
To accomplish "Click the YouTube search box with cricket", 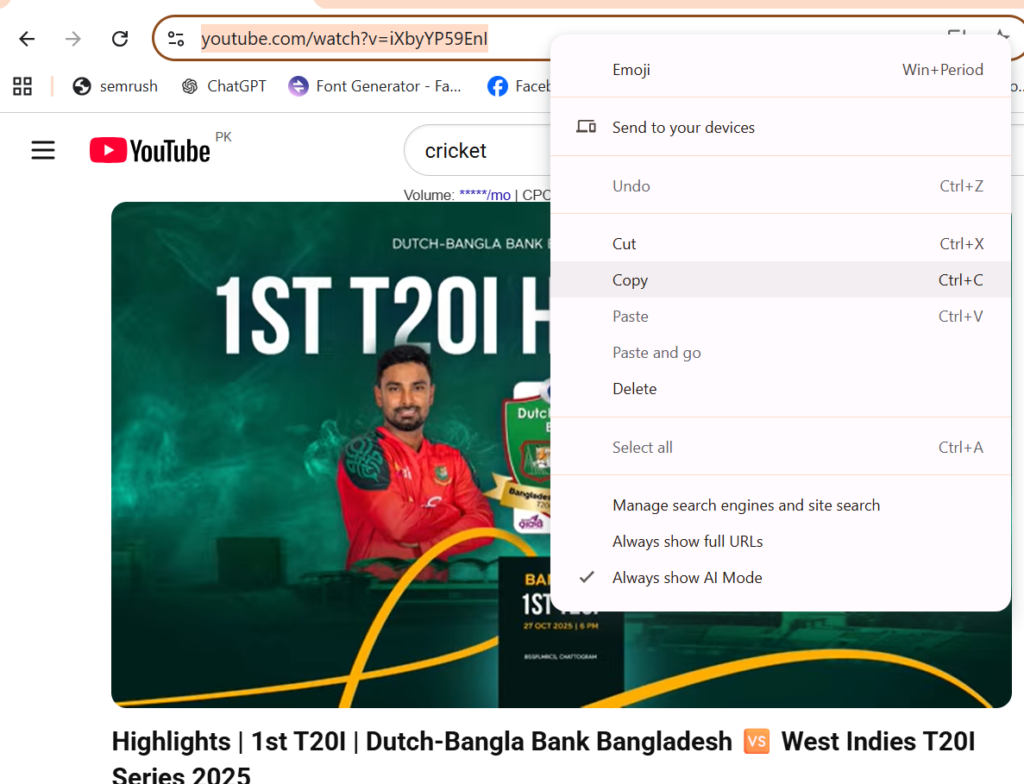I will 477,150.
